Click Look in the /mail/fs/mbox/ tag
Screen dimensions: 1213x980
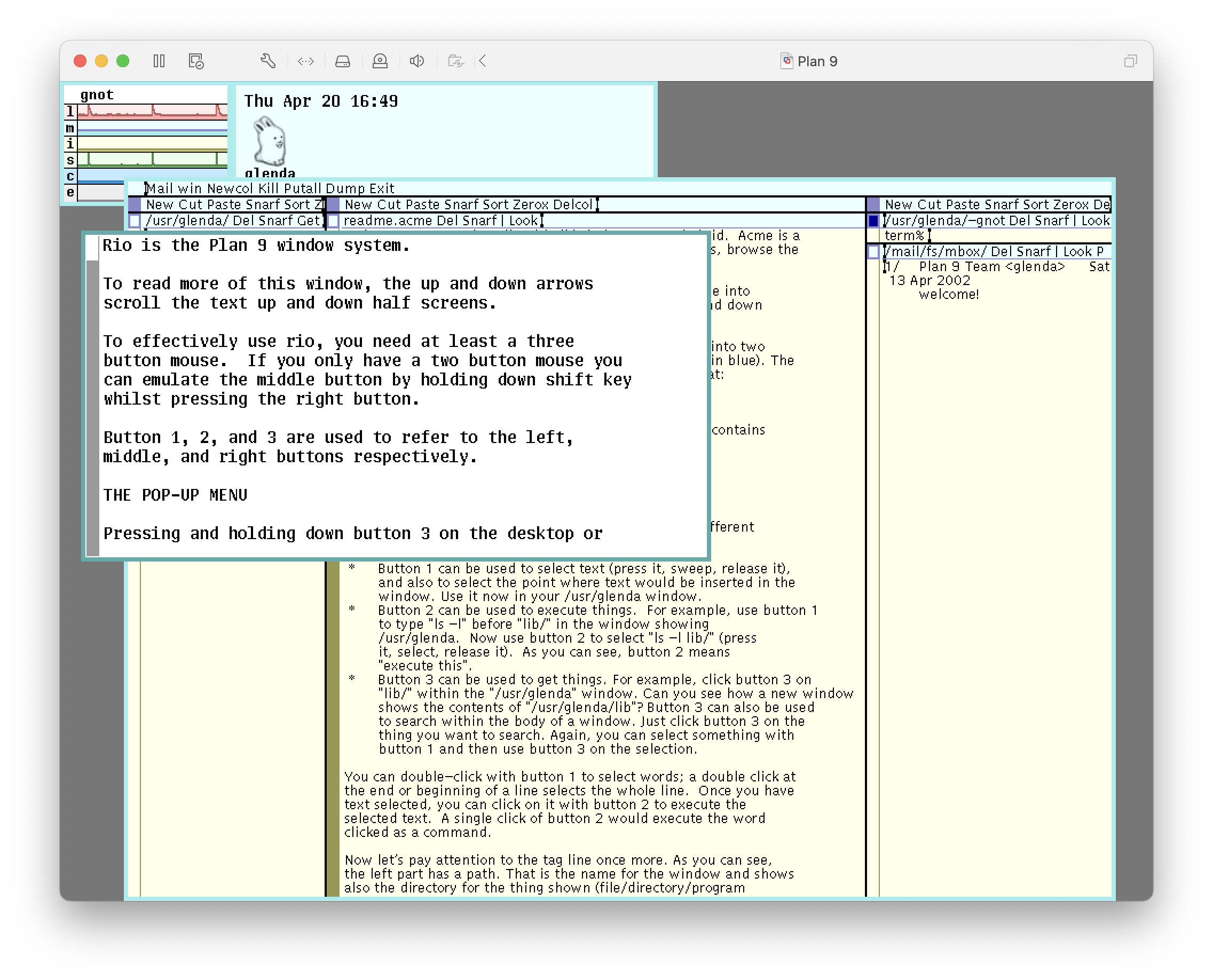tap(1077, 252)
